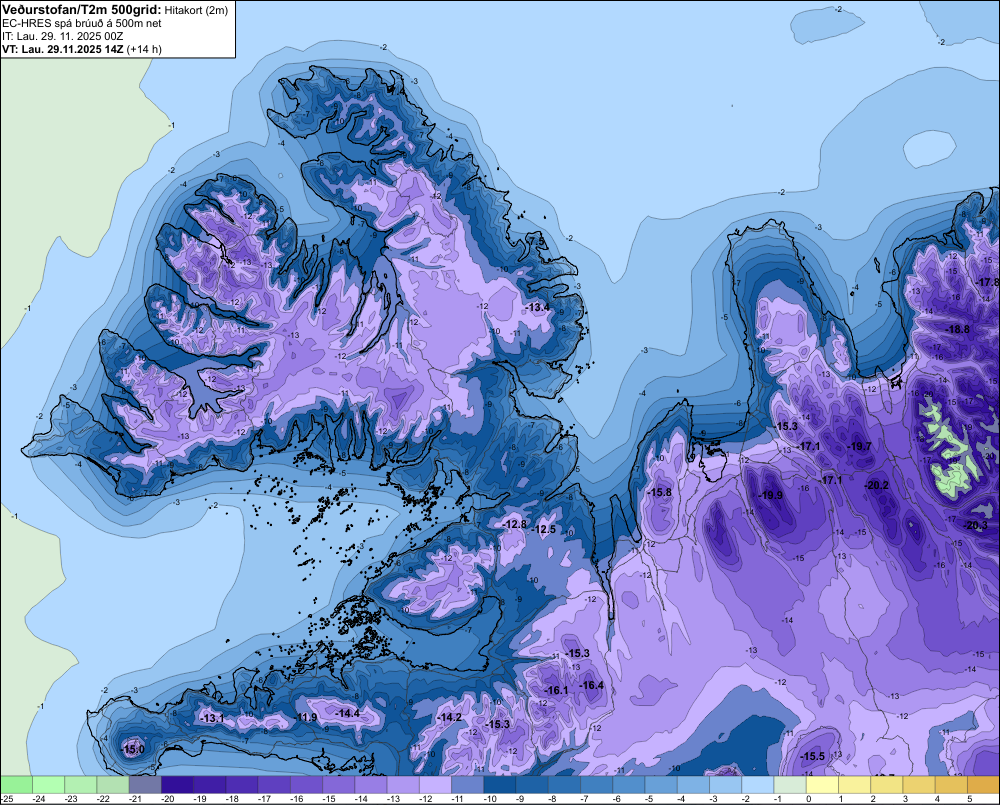Click the -20.2 temperature value on map
Viewport: 1000px width, 805px height.
pyautogui.click(x=876, y=485)
